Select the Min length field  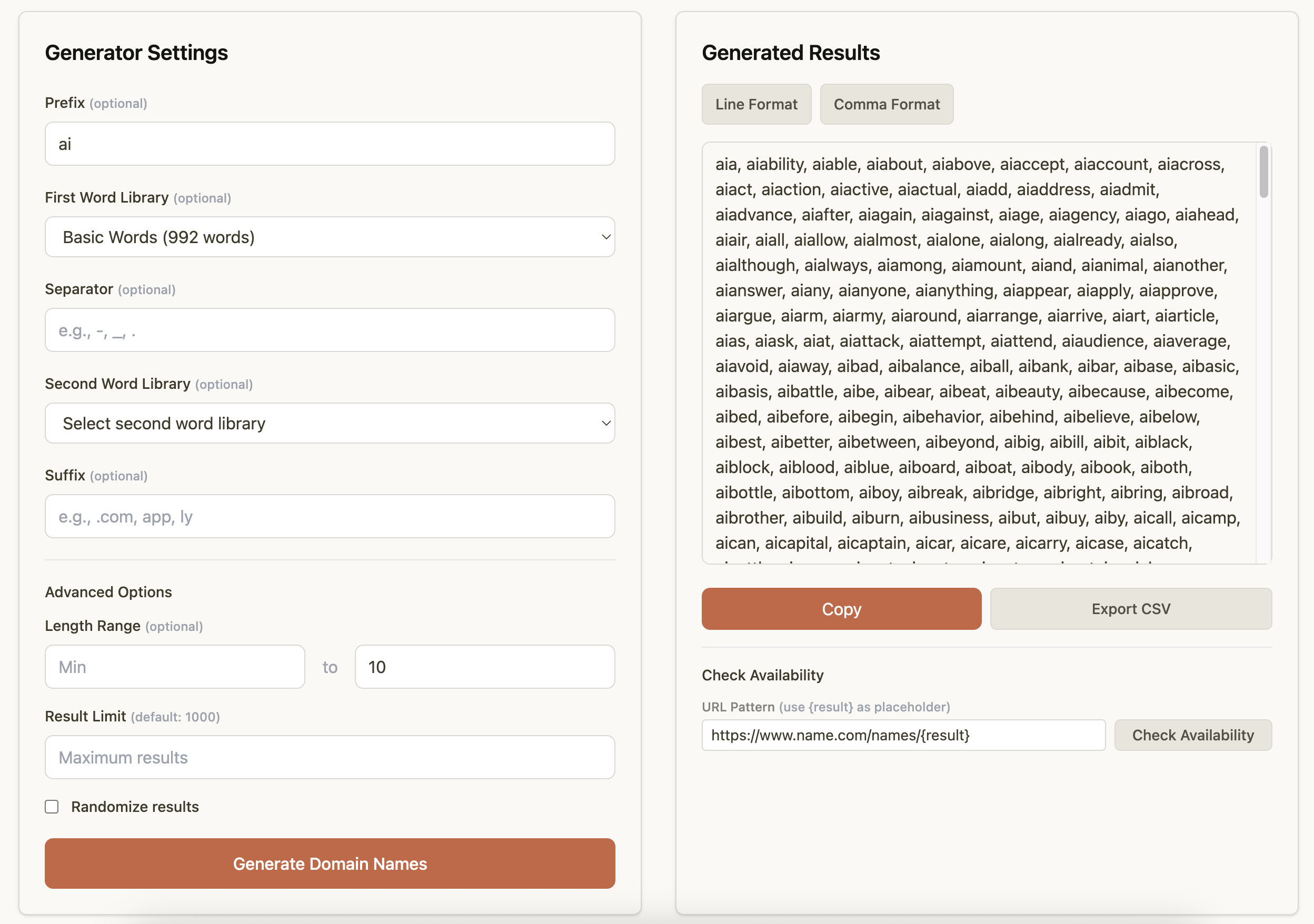tap(175, 667)
